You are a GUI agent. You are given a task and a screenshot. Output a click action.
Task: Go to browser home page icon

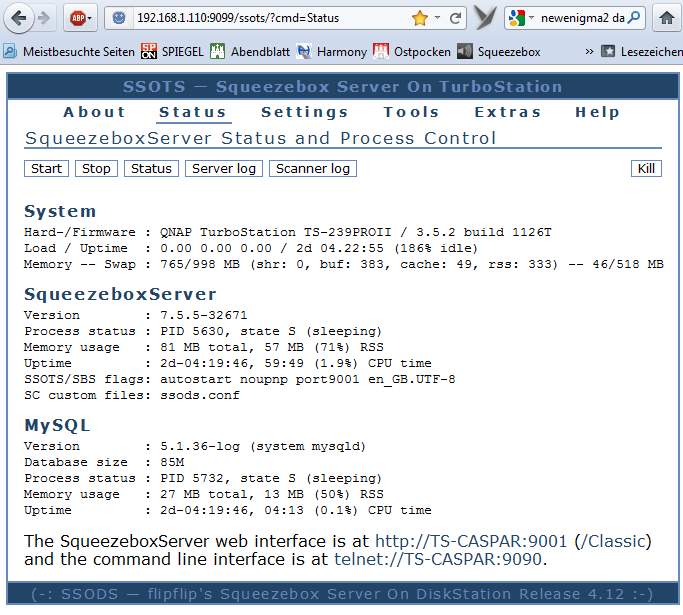pyautogui.click(x=667, y=18)
